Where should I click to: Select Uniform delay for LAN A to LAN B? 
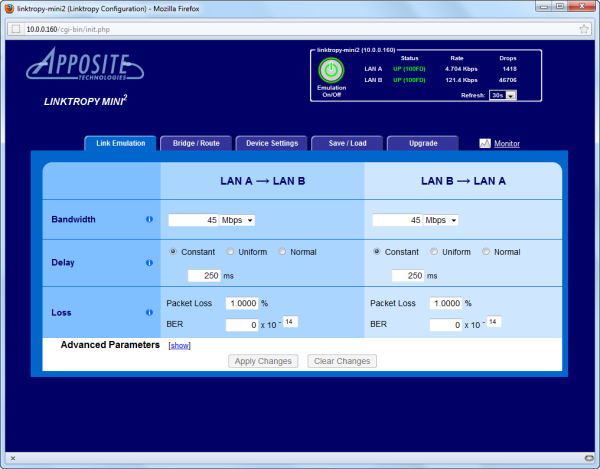(x=231, y=252)
